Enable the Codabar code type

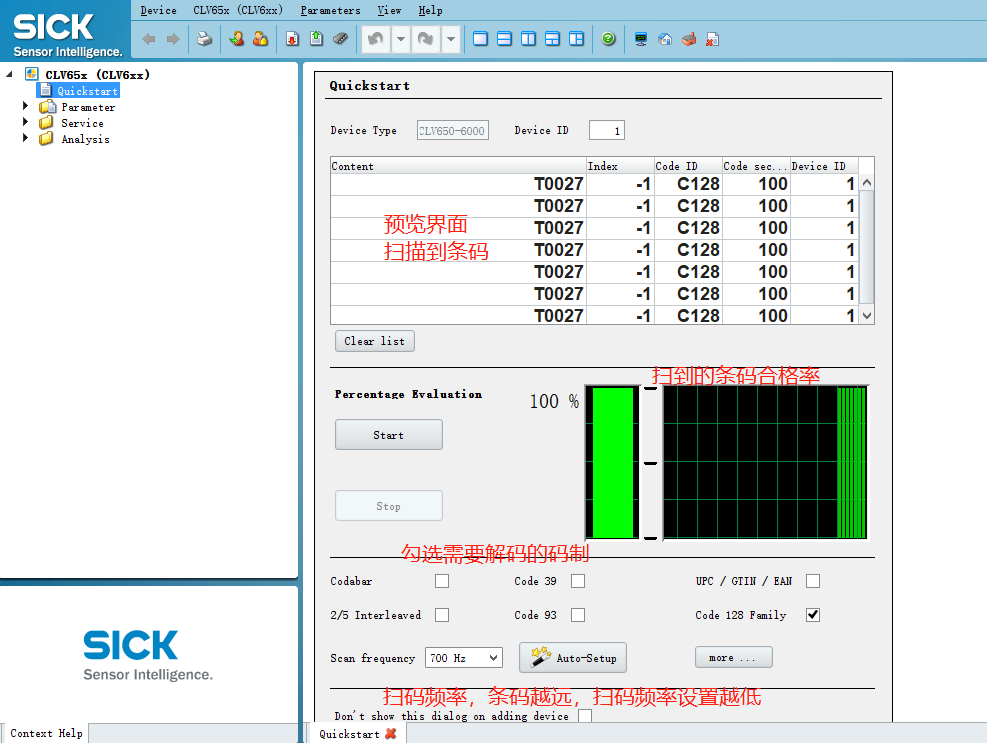click(441, 580)
